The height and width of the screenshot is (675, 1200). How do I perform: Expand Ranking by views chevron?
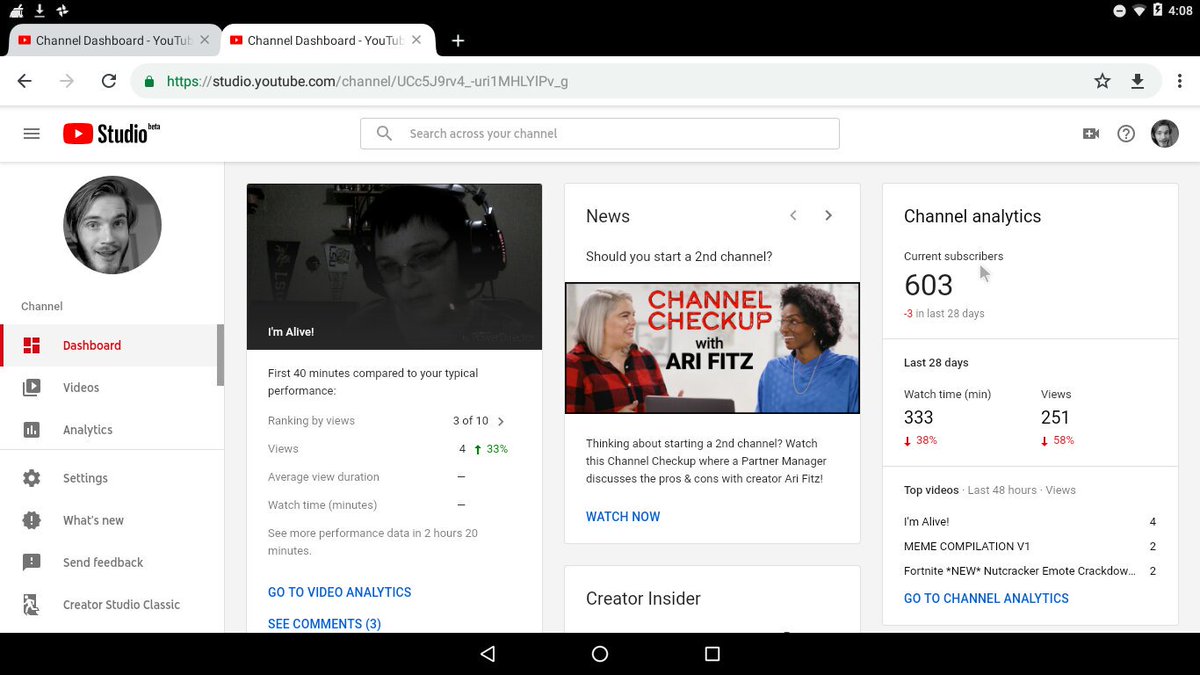pos(501,421)
